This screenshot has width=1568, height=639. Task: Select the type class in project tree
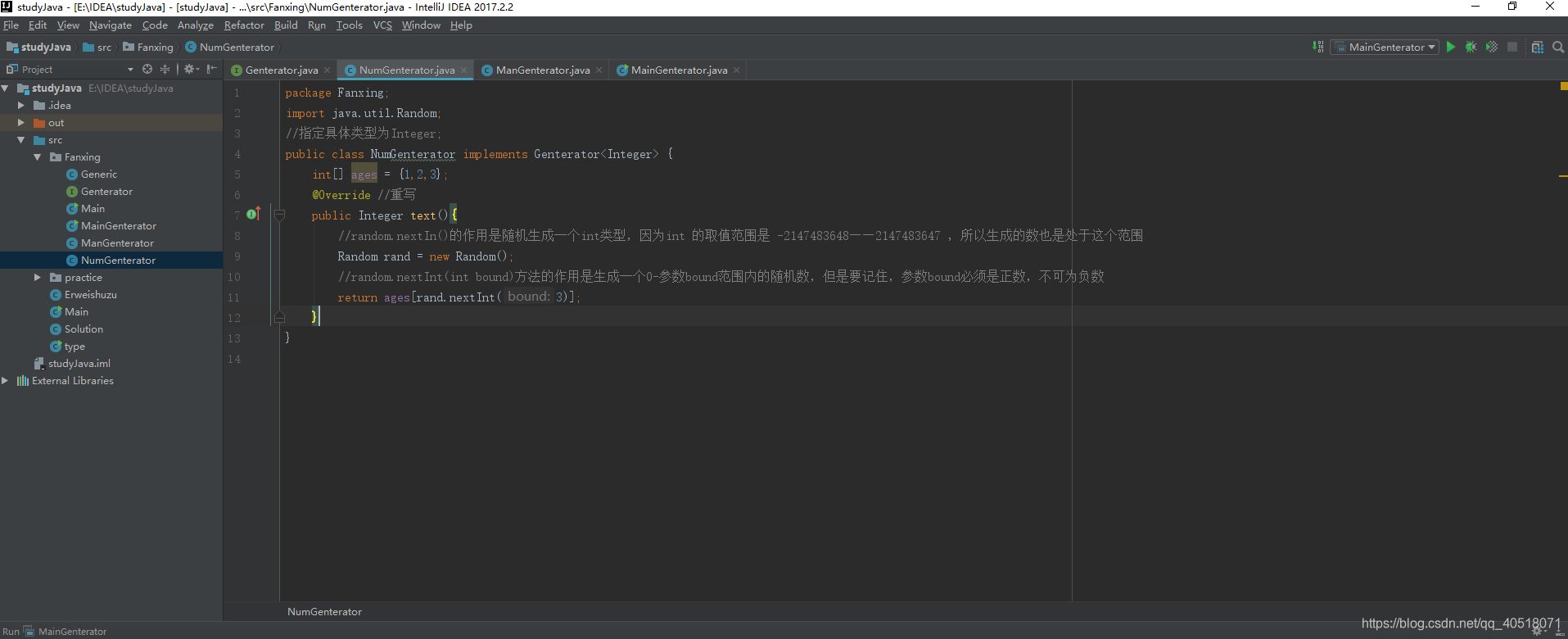pos(75,347)
